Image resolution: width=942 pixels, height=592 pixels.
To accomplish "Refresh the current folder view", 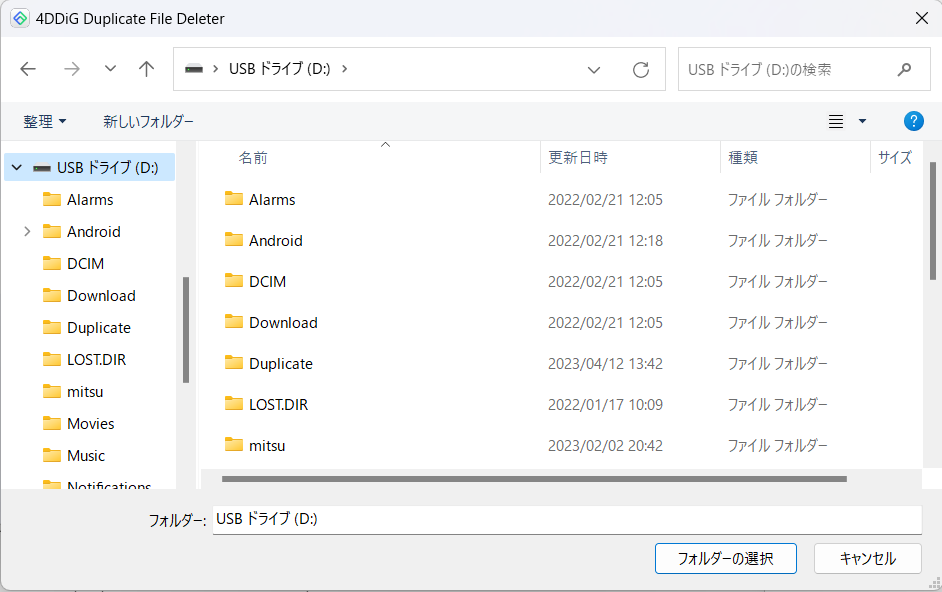I will tap(641, 70).
